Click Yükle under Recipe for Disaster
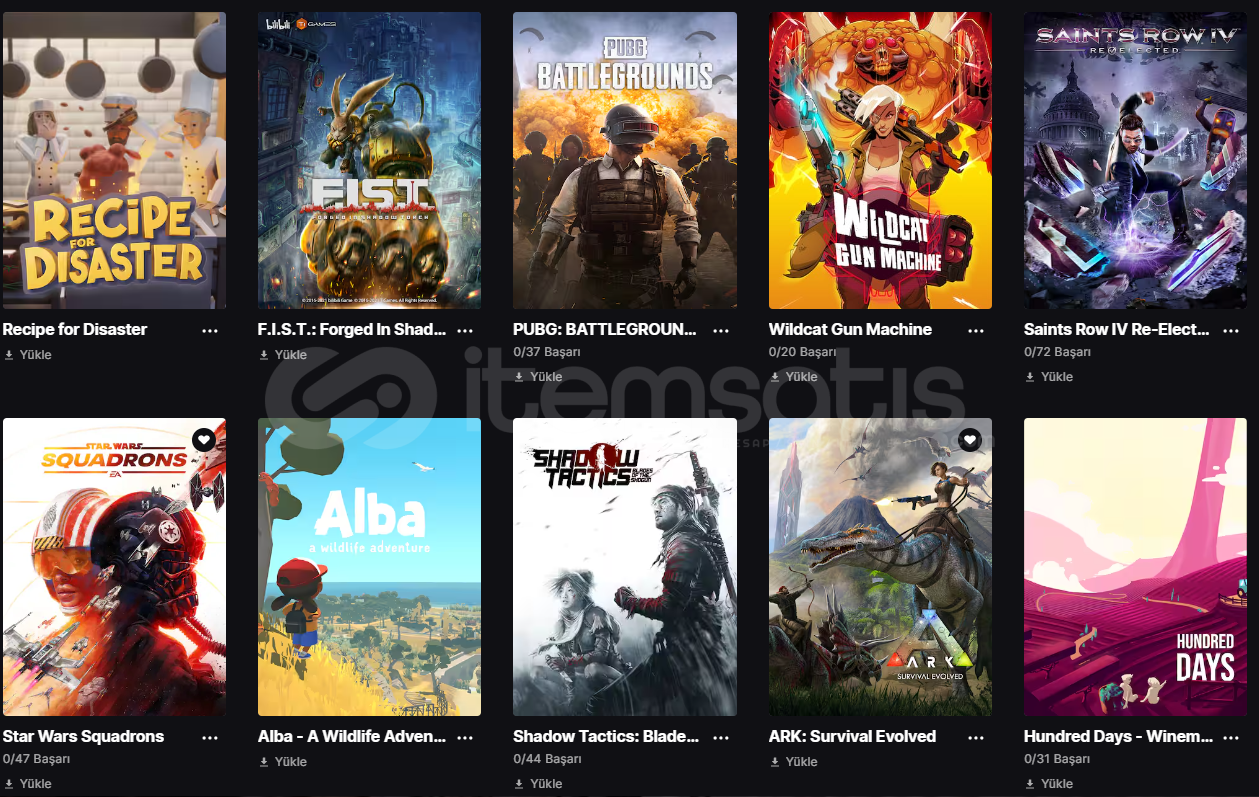This screenshot has height=797, width=1259. [28, 355]
